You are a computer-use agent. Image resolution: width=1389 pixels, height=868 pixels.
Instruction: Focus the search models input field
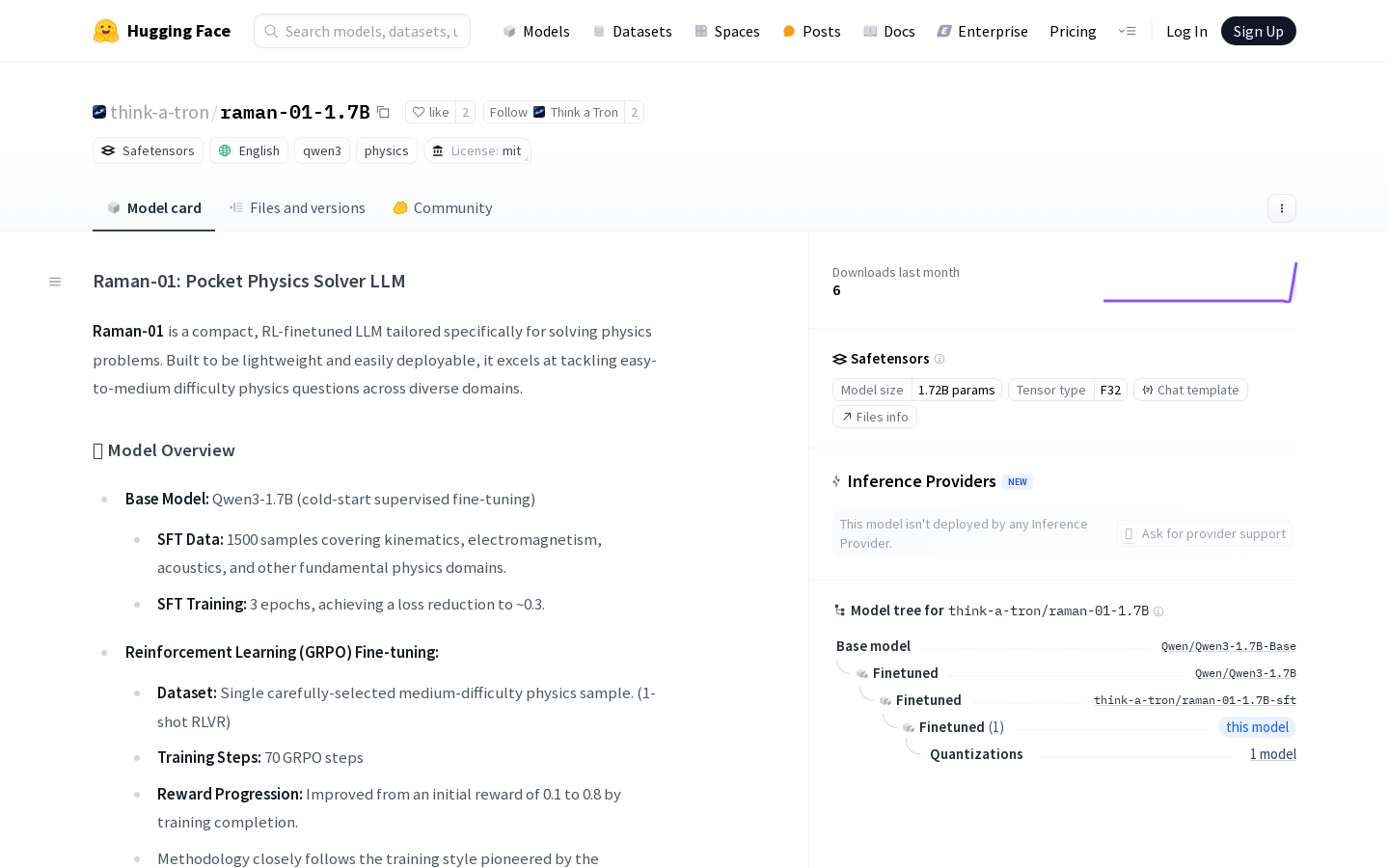point(362,31)
